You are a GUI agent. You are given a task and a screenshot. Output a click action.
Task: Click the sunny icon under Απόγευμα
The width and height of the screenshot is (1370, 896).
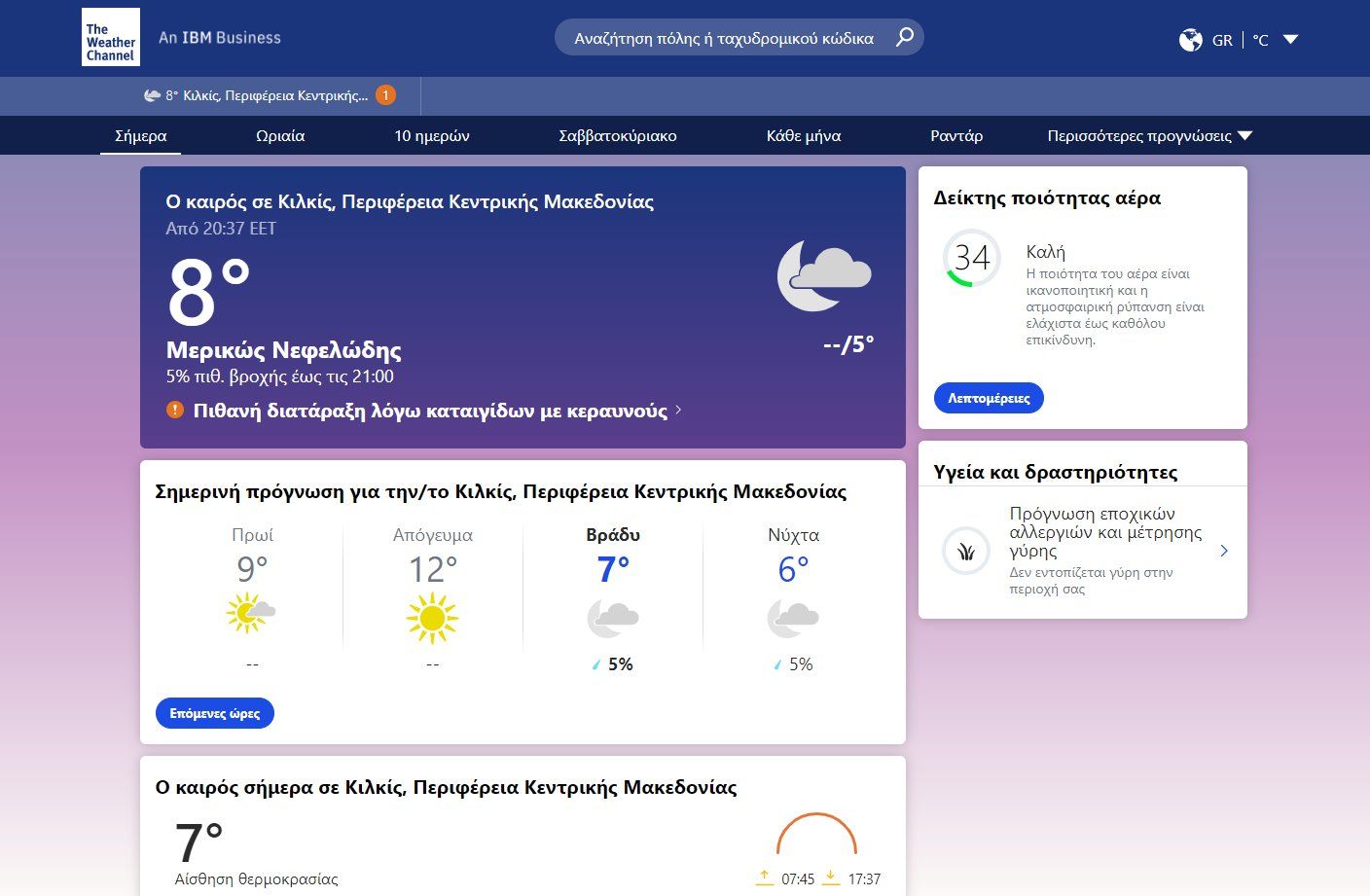431,617
